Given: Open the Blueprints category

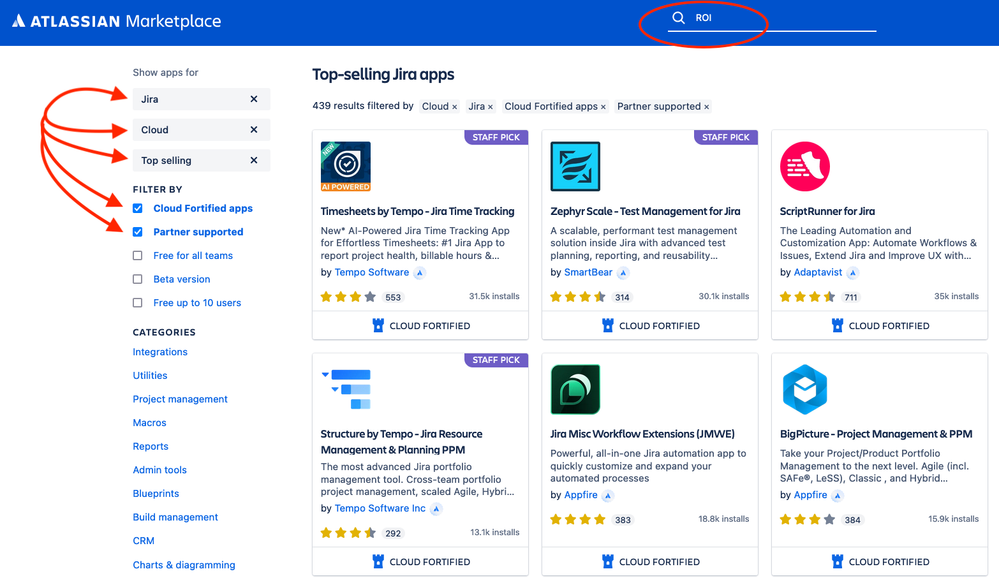Looking at the screenshot, I should pos(155,493).
